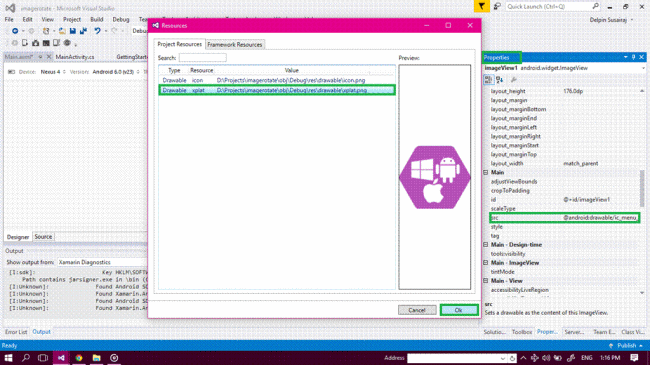This screenshot has height=365, width=650.
Task: Select the xplat drawable resource row
Action: (x=276, y=90)
